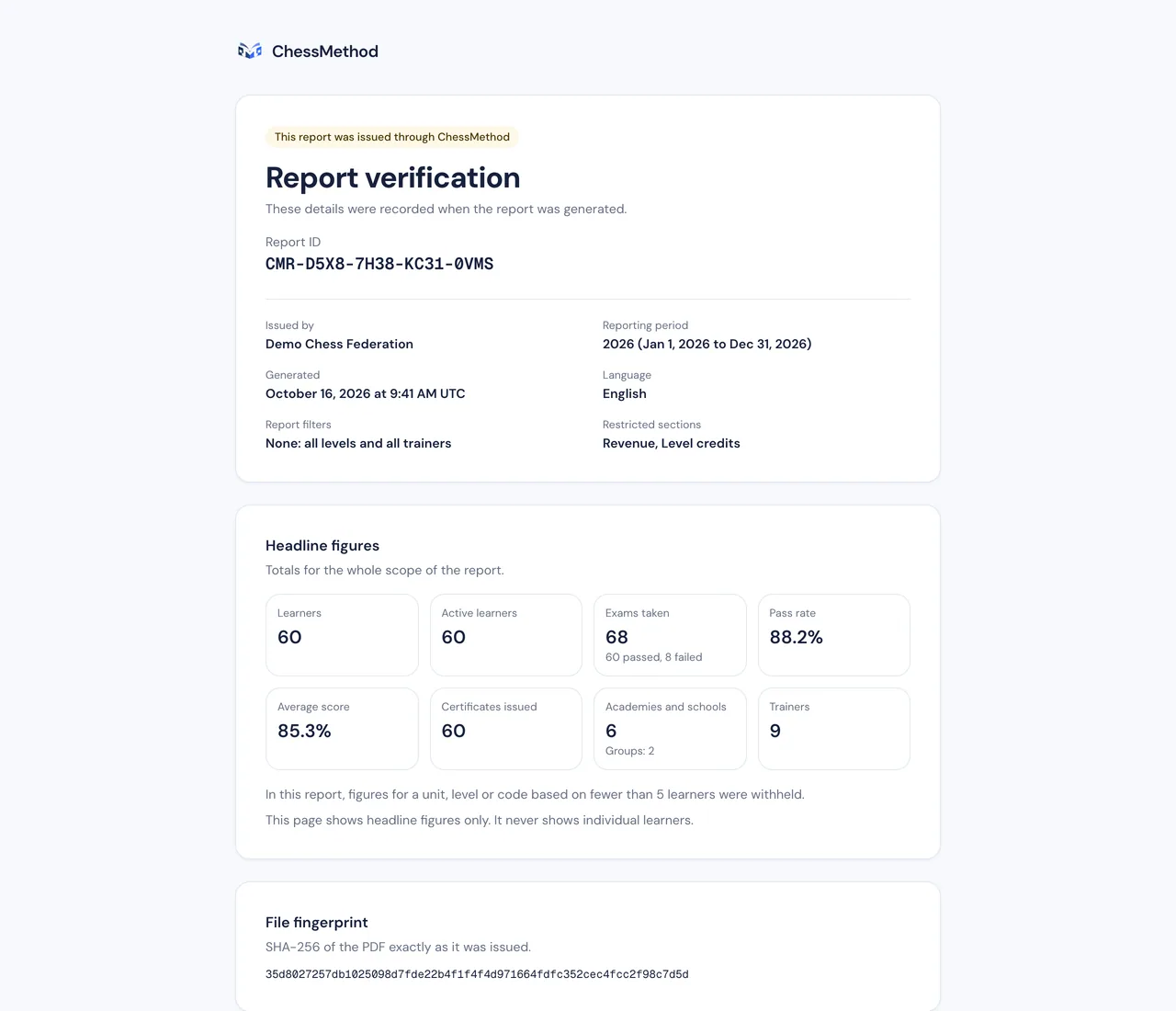Click "These details were recorded" subtitle
The width and height of the screenshot is (1176, 1011).
[x=447, y=209]
